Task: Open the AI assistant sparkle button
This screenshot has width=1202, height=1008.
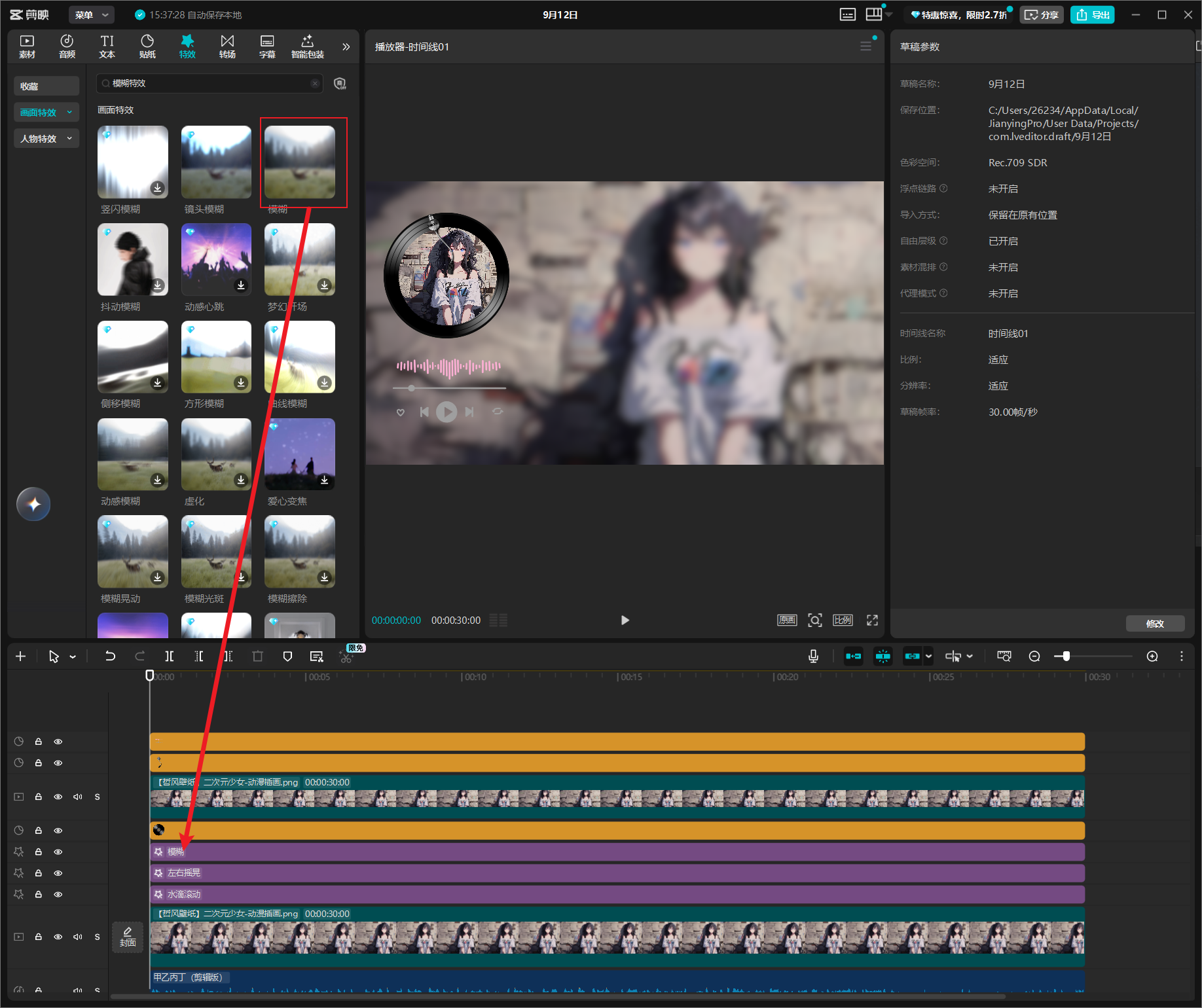Action: 33,505
